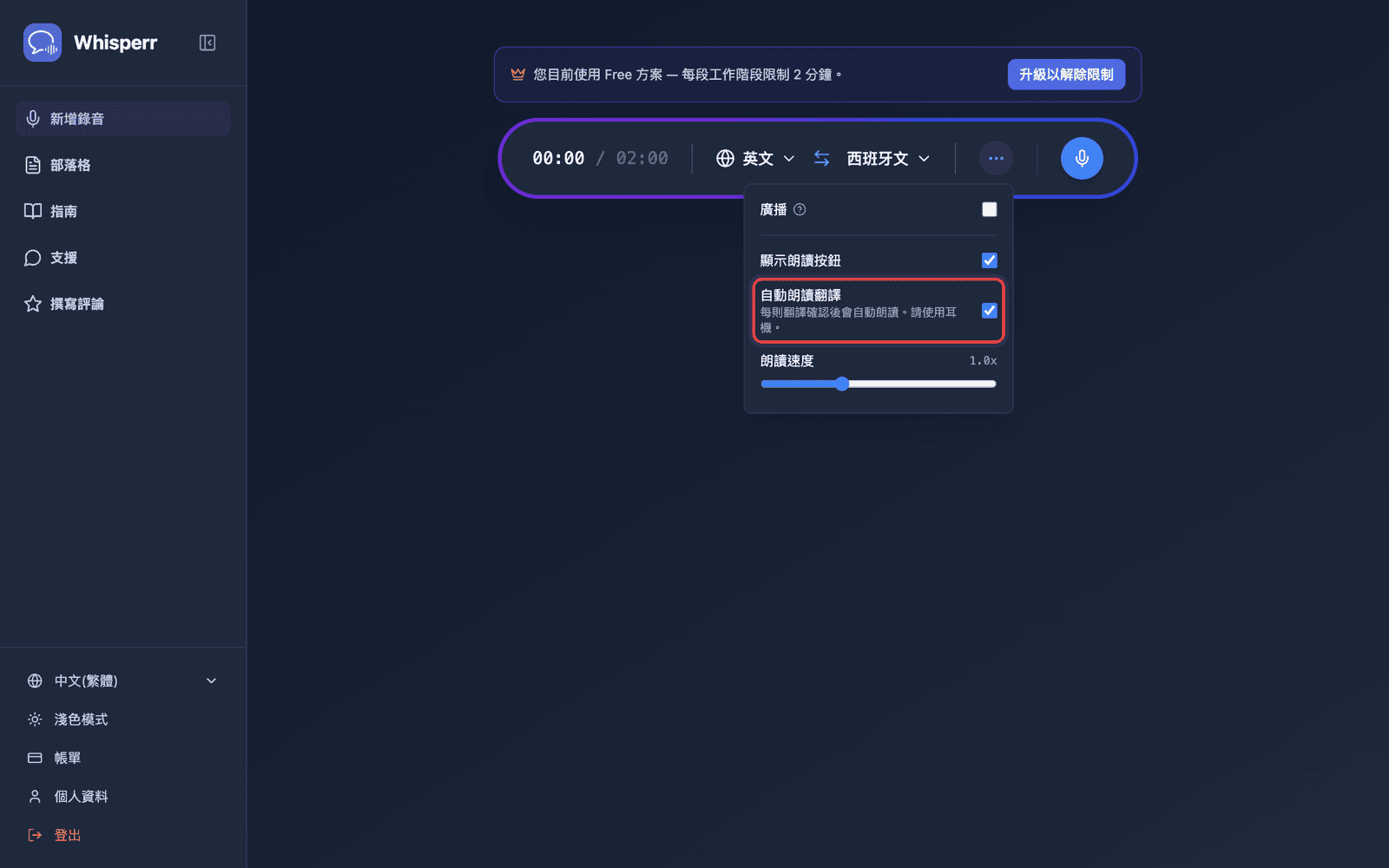Click the 自動朗讀翻譯 description text
The image size is (1389, 868).
coord(859,319)
